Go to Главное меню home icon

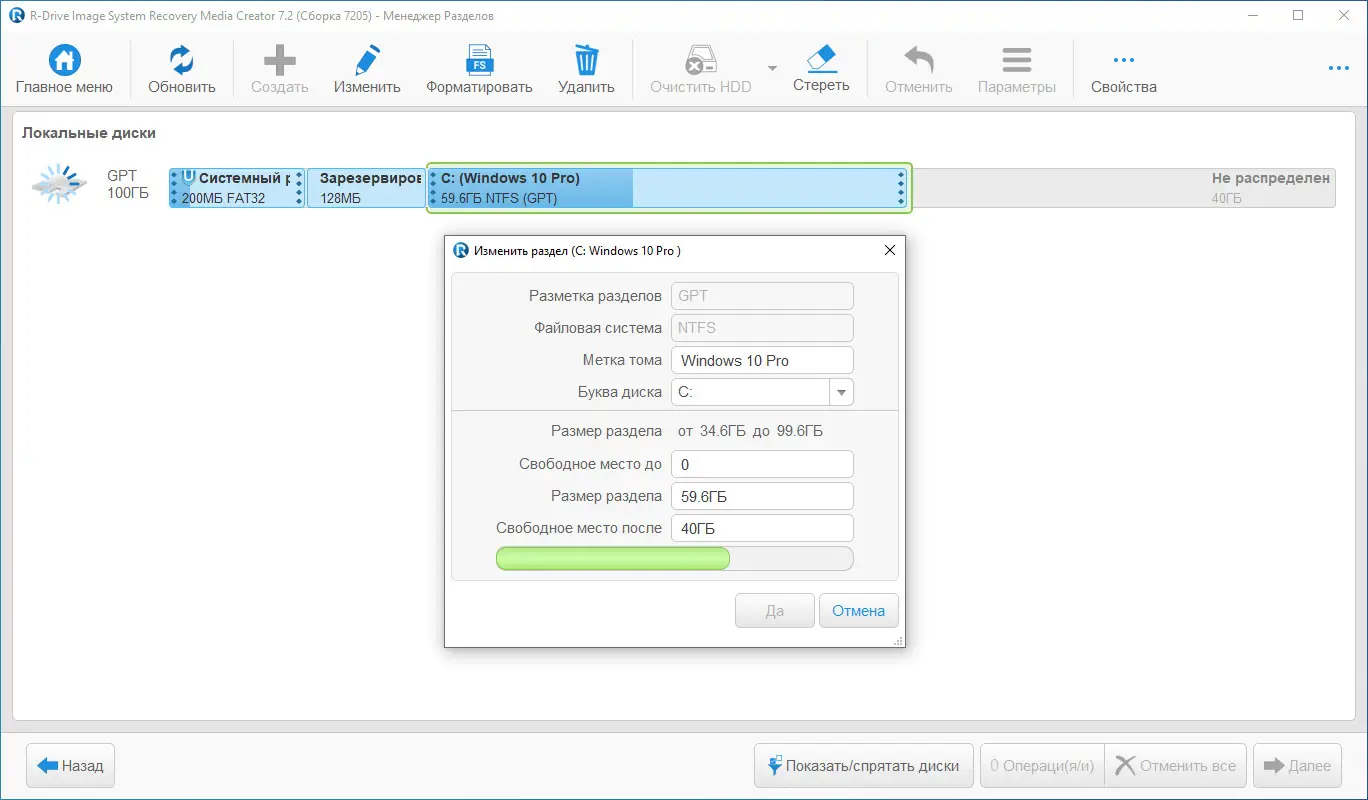(65, 60)
